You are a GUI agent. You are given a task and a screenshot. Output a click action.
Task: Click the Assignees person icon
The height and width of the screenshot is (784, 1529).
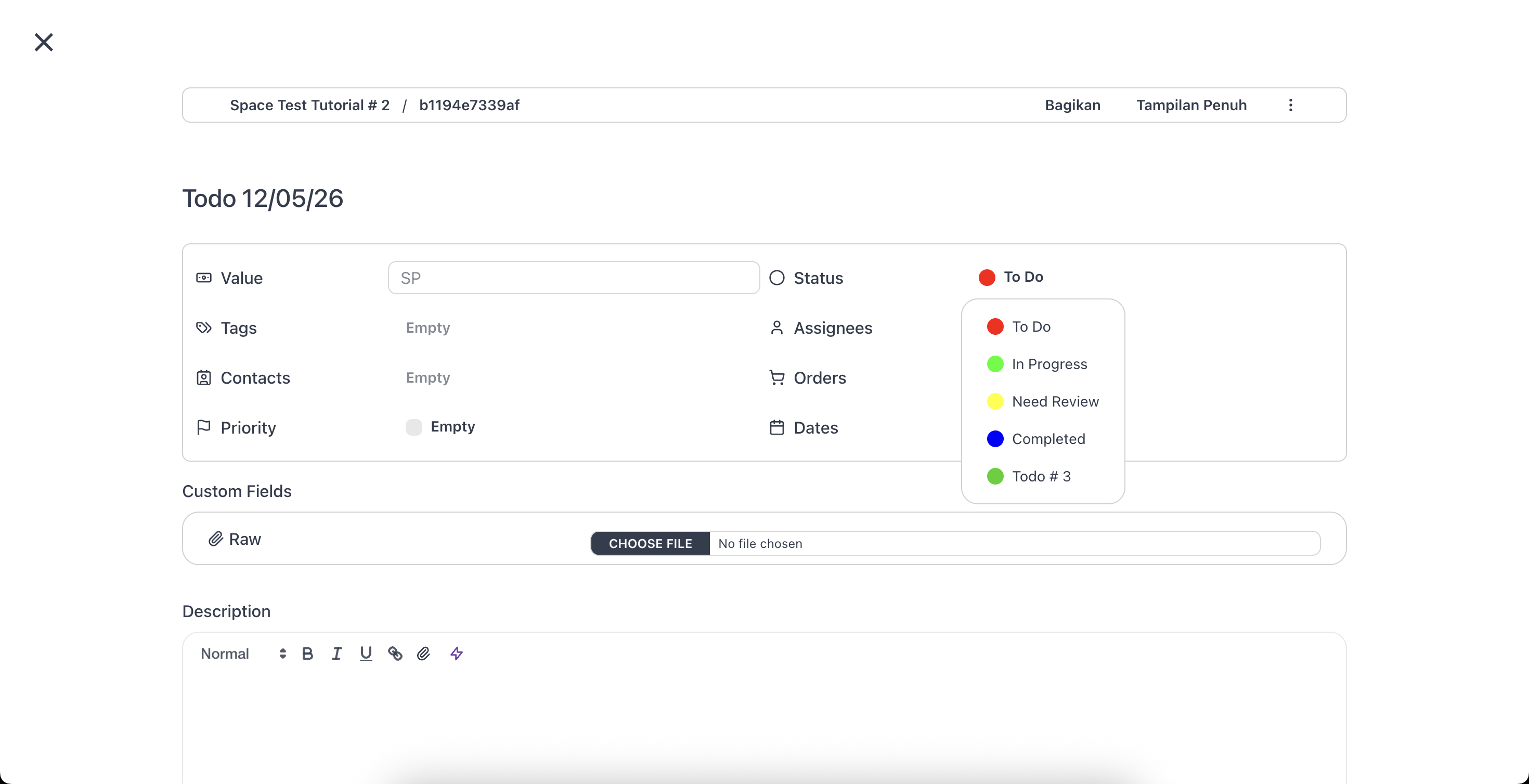(x=777, y=328)
